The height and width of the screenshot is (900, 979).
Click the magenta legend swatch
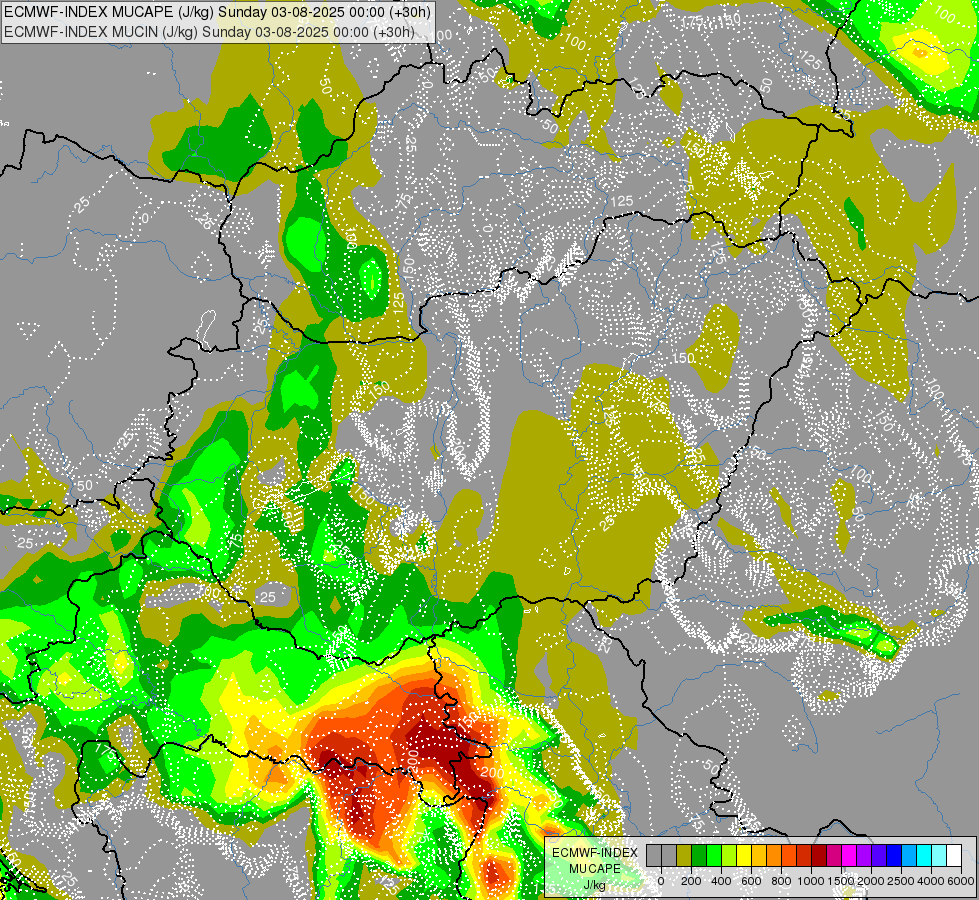coord(850,856)
